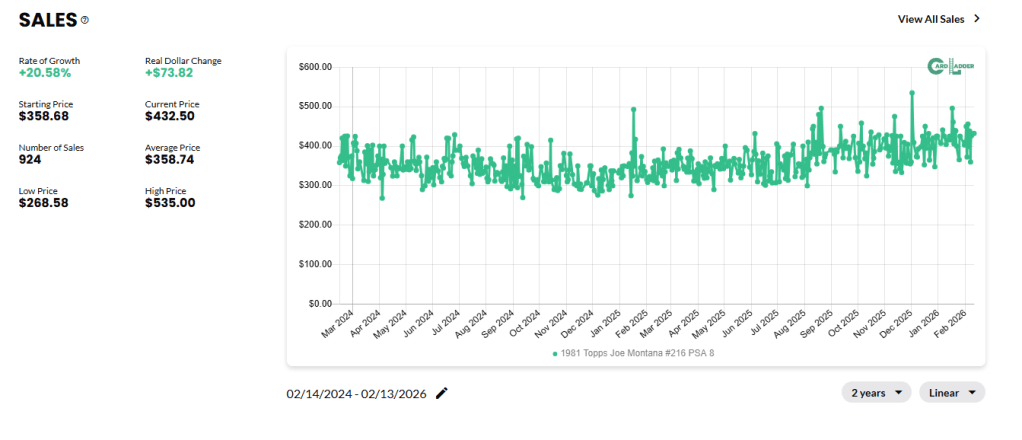Select the Rate of Growth +20.58% value
1022x440 pixels.
tap(45, 74)
